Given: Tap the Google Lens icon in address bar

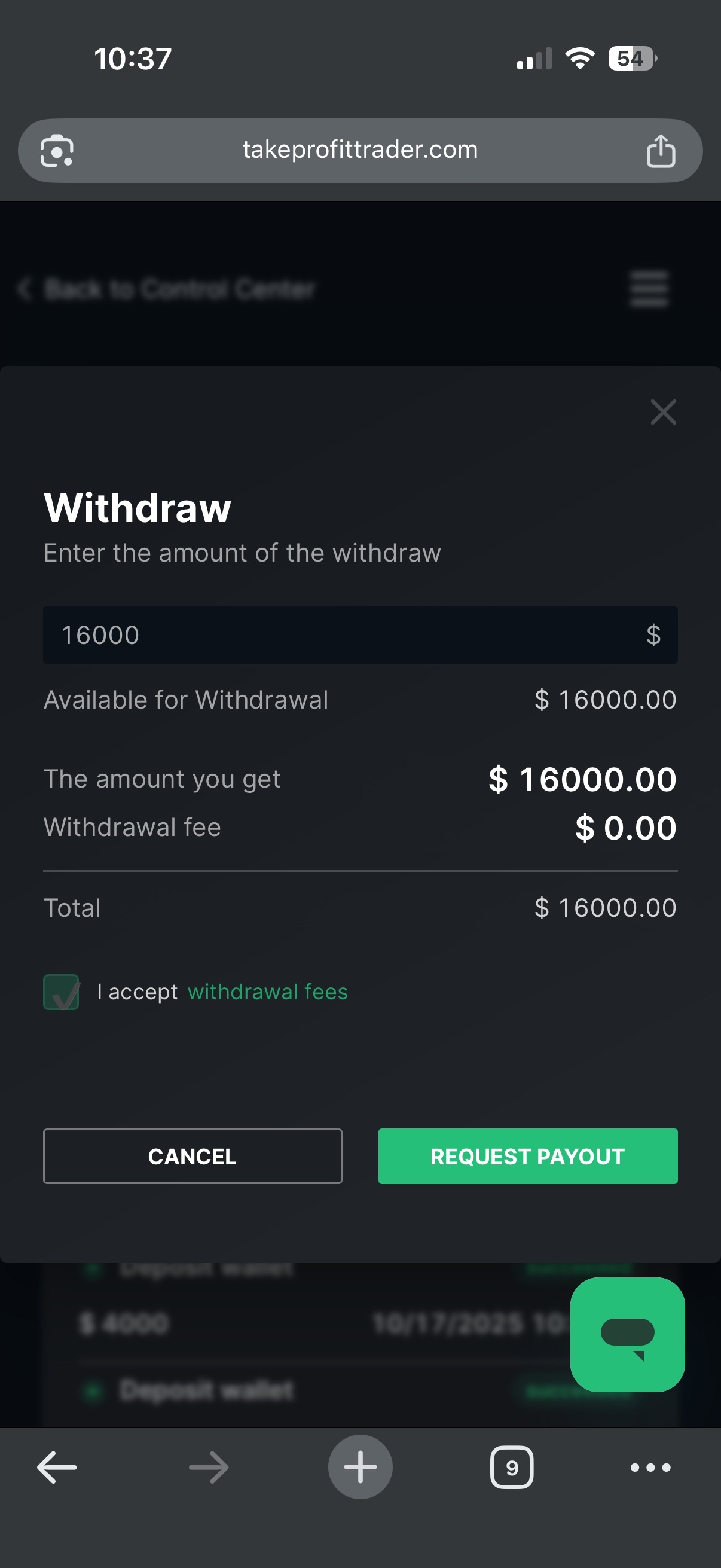Looking at the screenshot, I should point(57,150).
